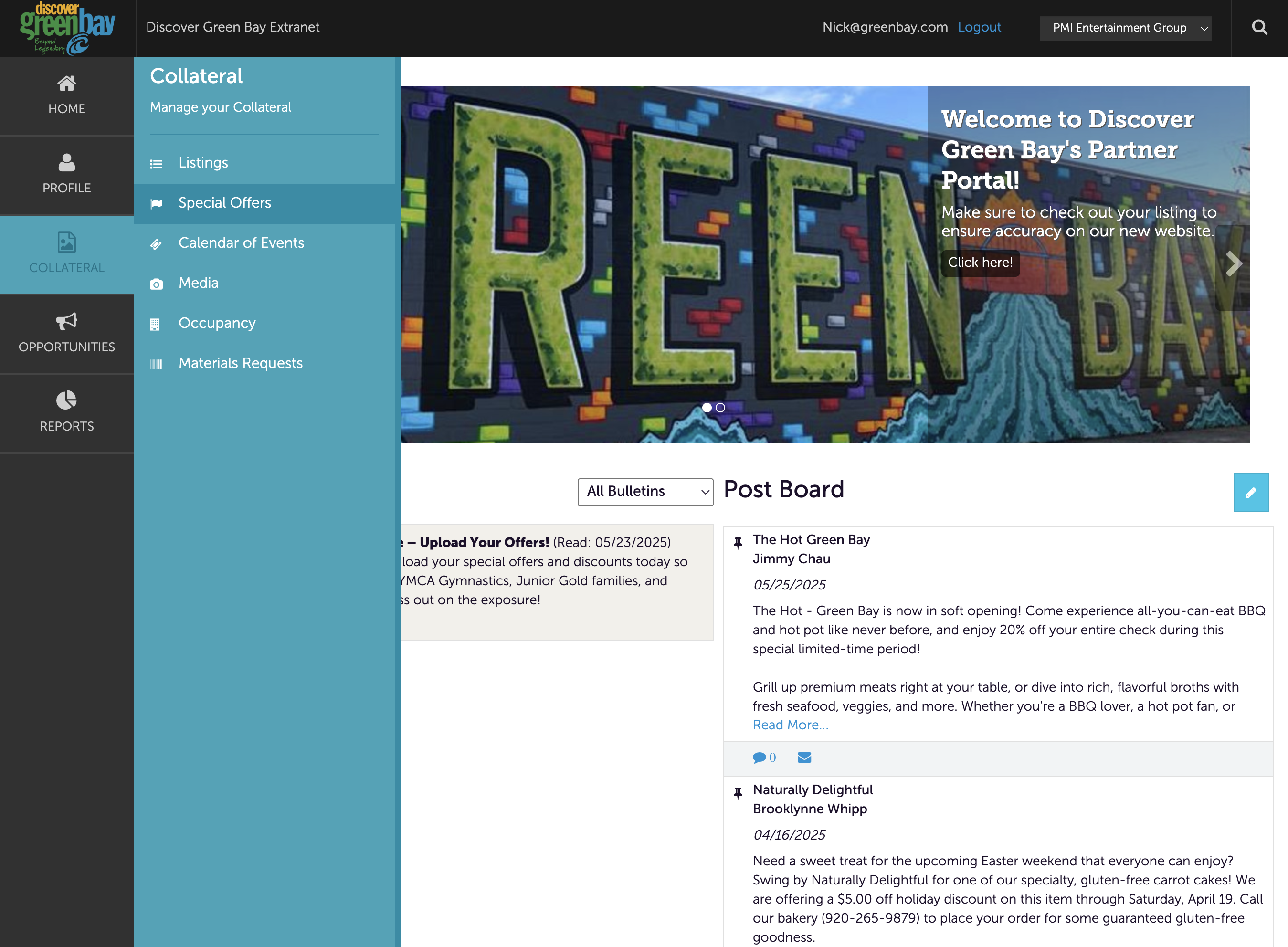Click the Calendar of Events ticket icon
1288x947 pixels.
[x=156, y=244]
